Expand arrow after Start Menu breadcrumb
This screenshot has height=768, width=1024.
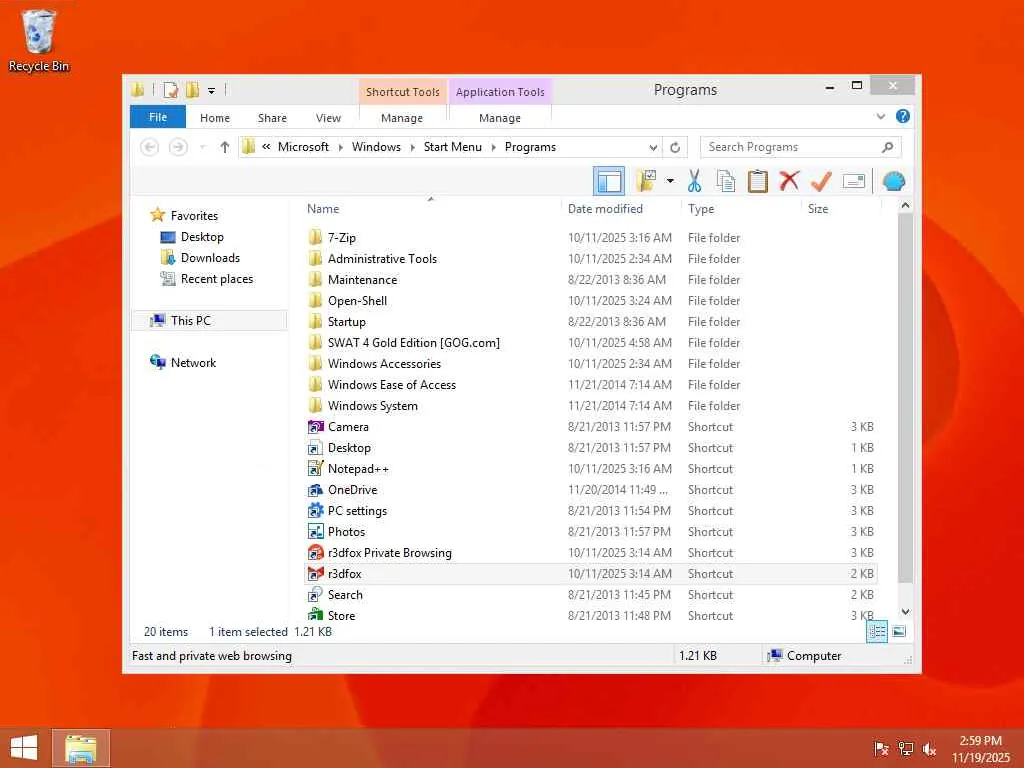click(493, 148)
